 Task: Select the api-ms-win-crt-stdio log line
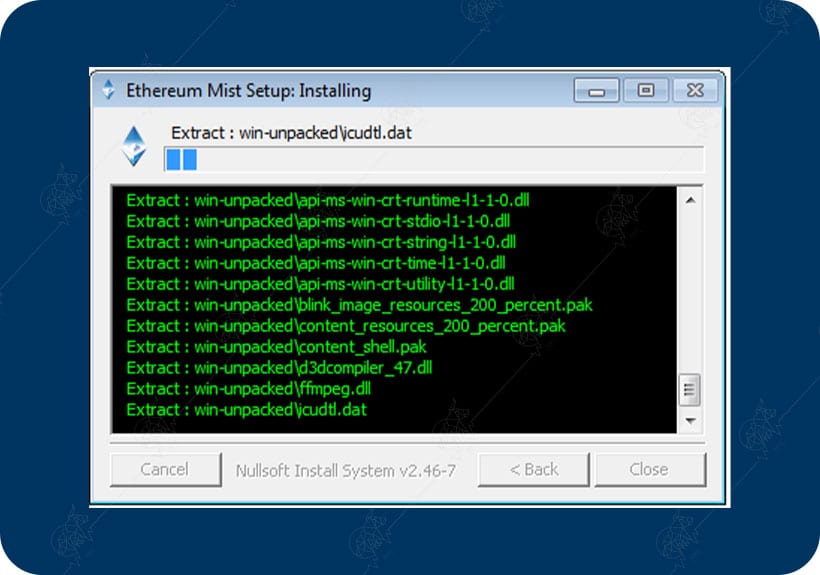[318, 221]
